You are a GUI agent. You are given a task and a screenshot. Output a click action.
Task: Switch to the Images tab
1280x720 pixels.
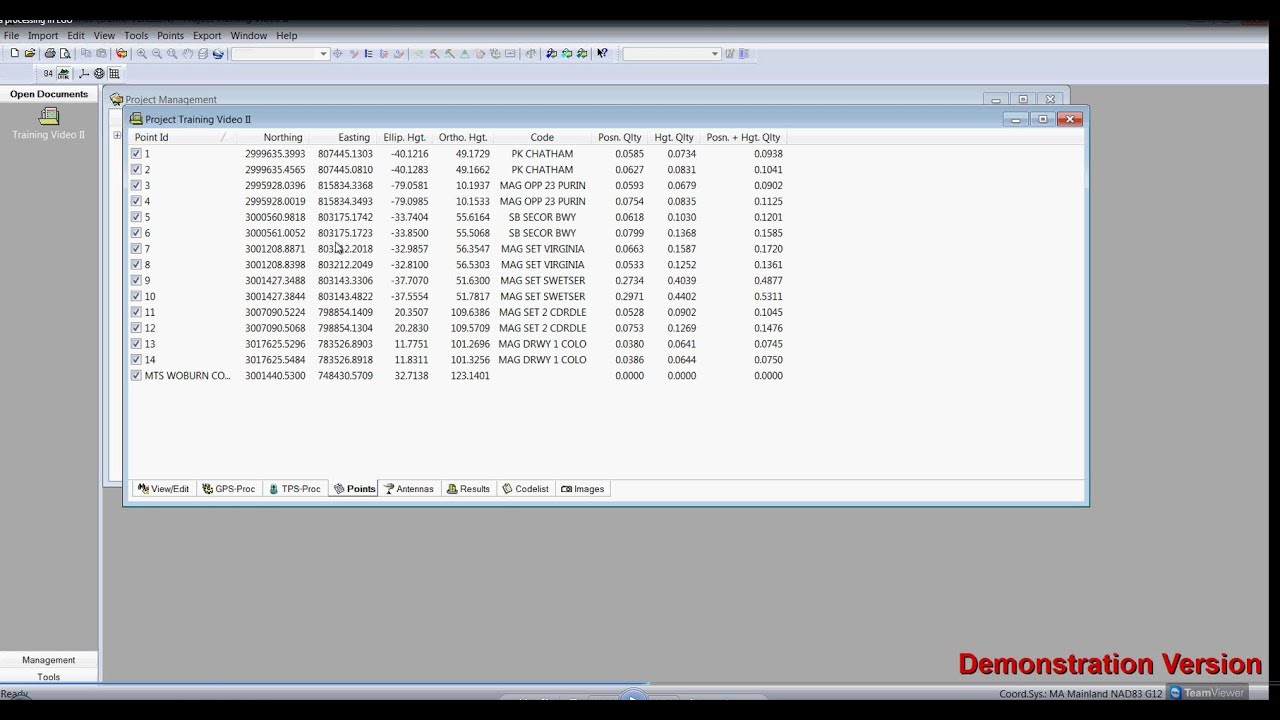tap(583, 489)
